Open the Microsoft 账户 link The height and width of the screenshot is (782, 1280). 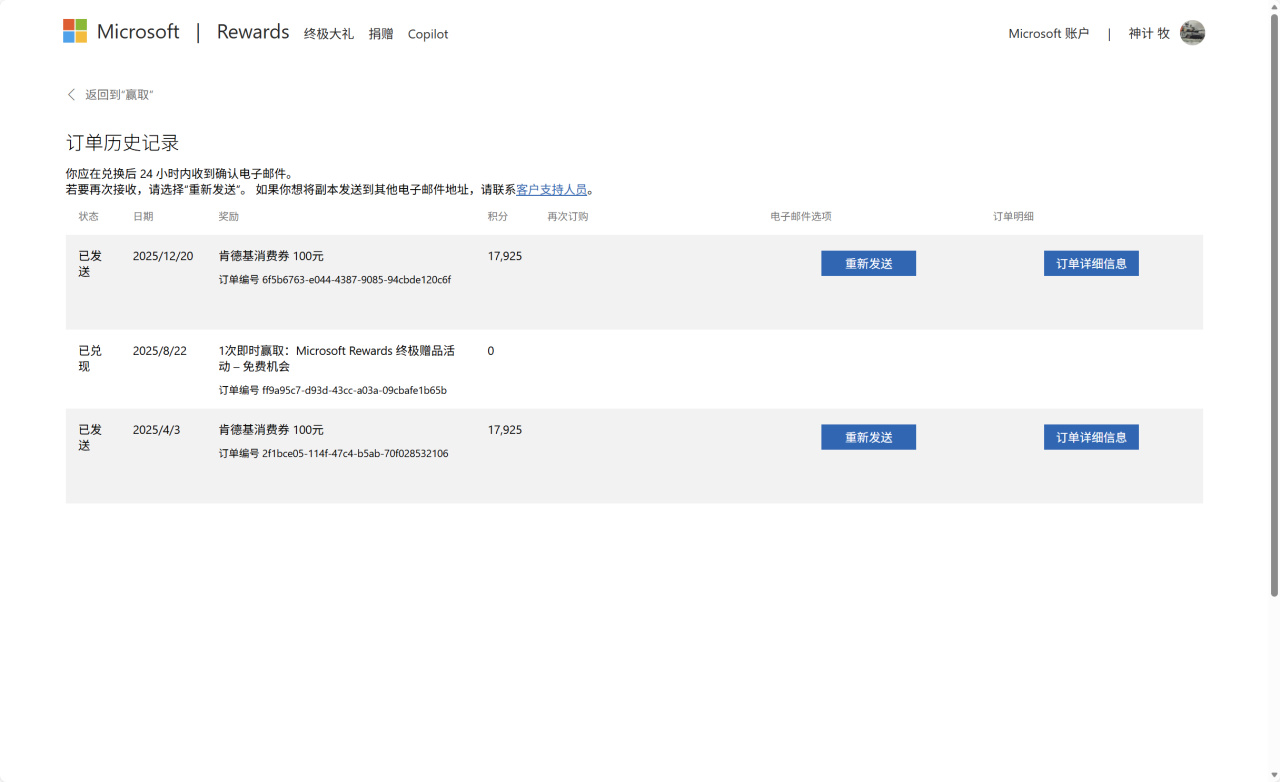(x=1049, y=34)
